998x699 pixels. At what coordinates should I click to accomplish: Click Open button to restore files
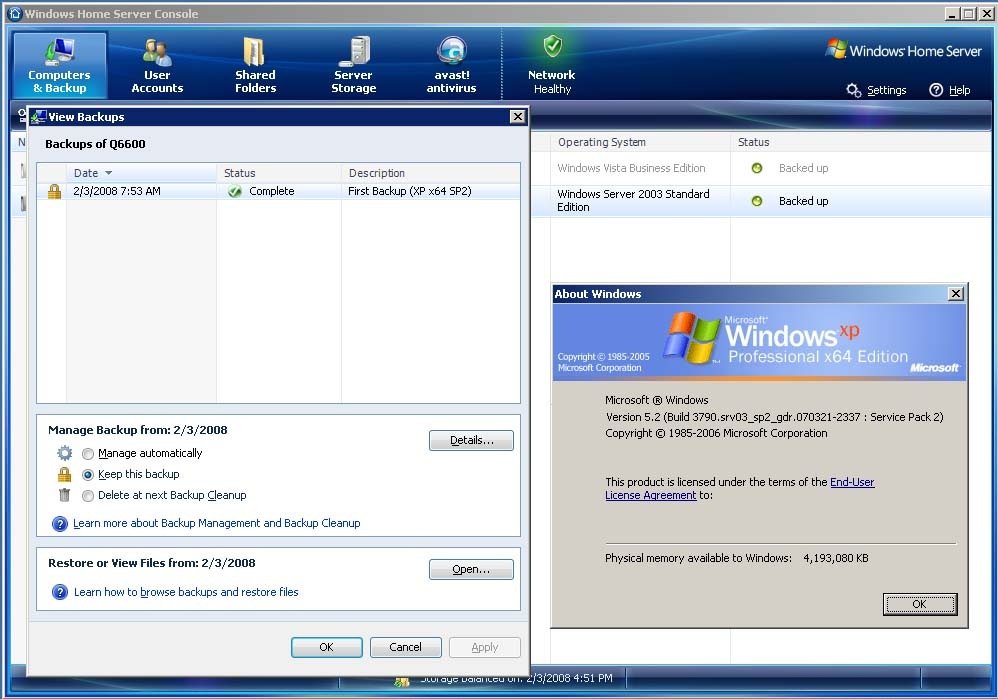click(x=471, y=569)
